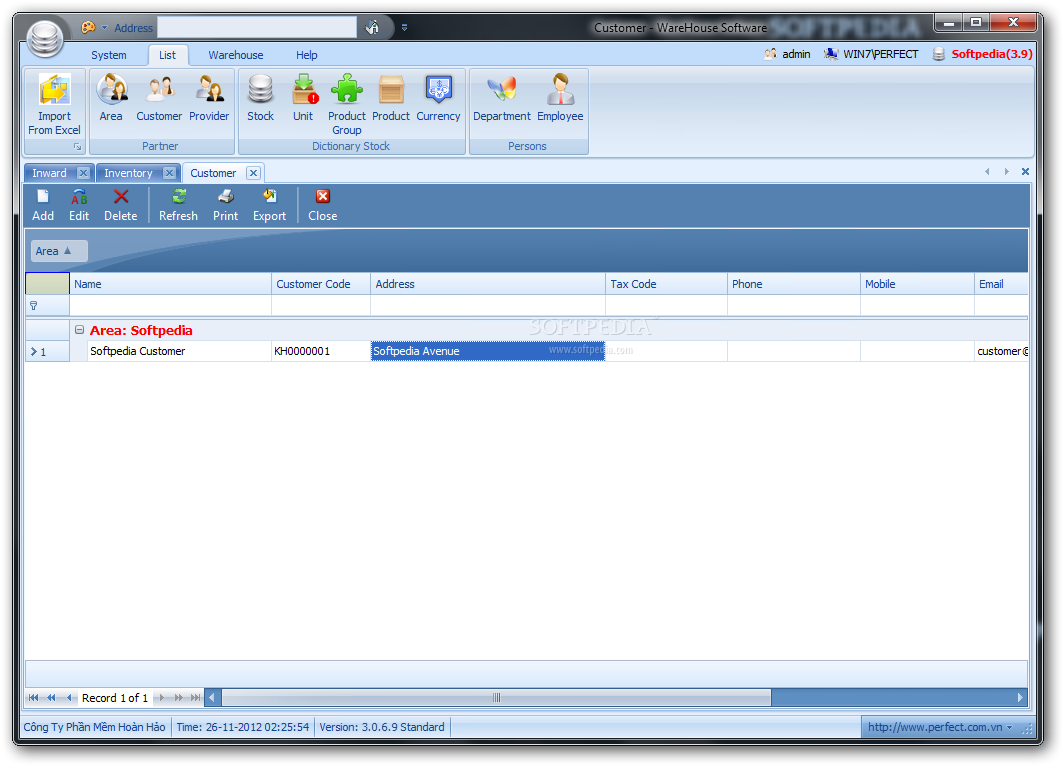The image size is (1064, 766).
Task: Select the KH0000001 customer code cell
Action: 321,351
